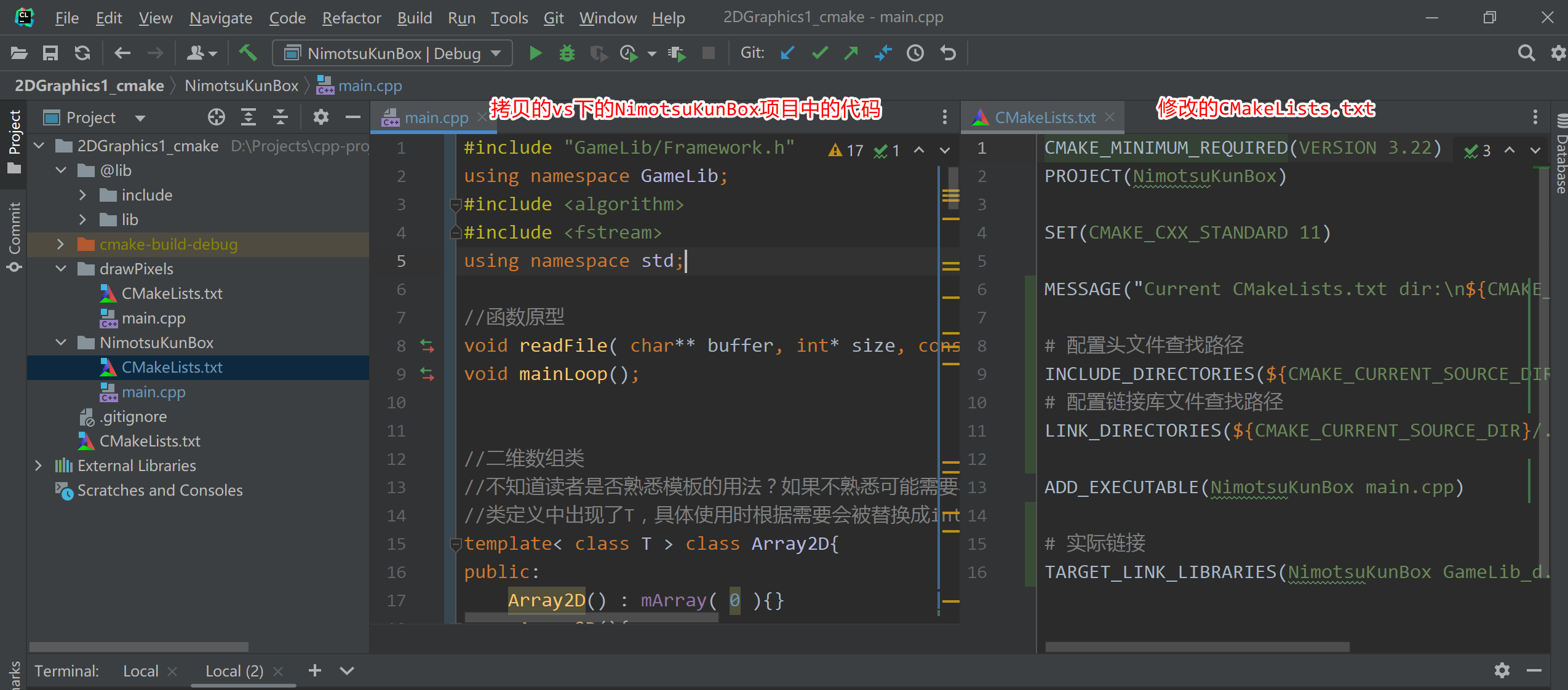Select main.cpp under NimotsuKunBox in tree
This screenshot has width=1568, height=690.
153,392
